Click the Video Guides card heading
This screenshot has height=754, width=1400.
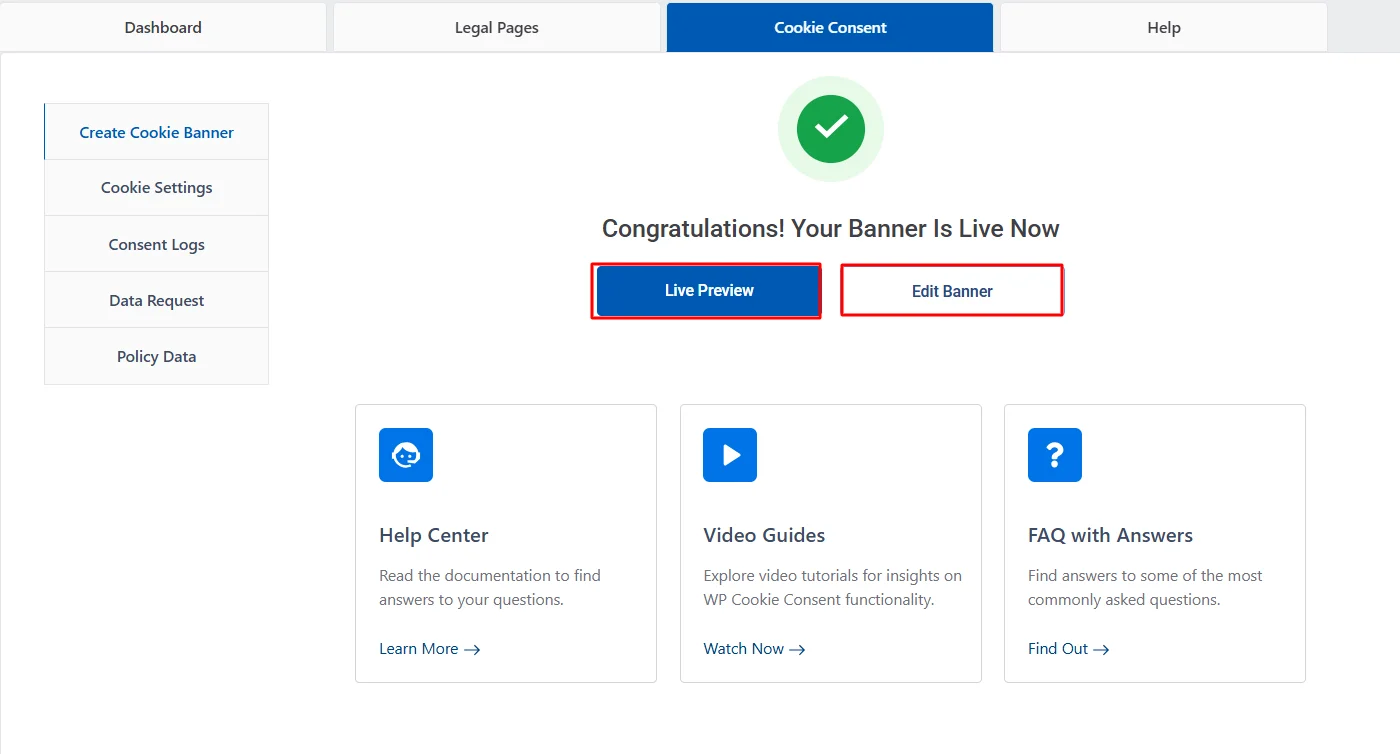(x=764, y=535)
